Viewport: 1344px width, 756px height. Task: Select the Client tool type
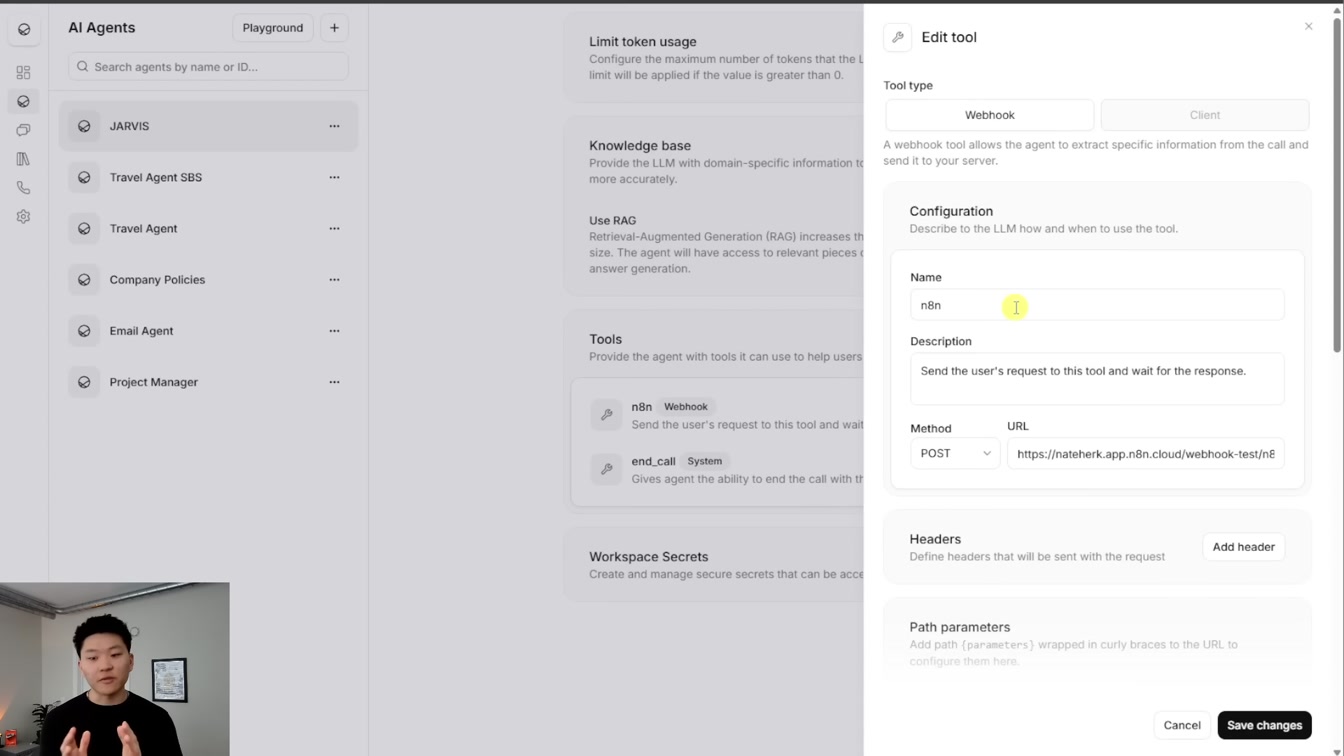coord(1205,115)
